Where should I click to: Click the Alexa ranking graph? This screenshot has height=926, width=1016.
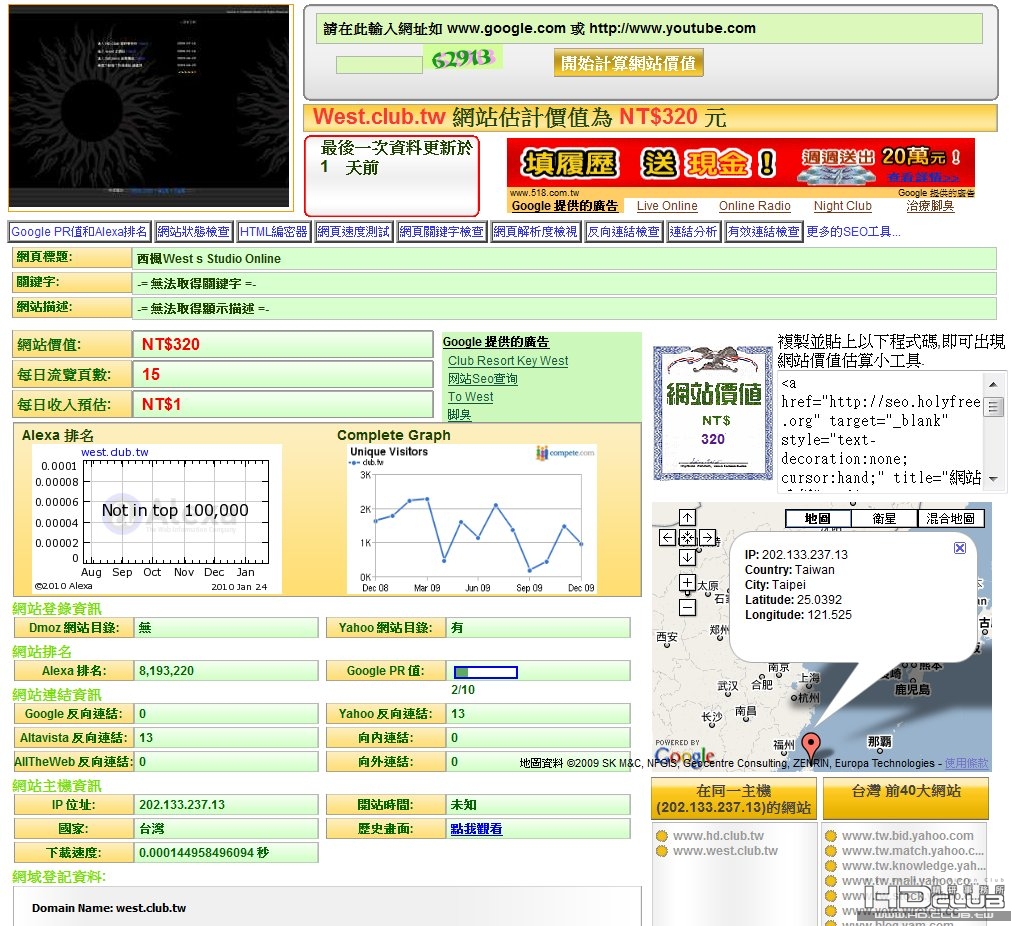click(x=157, y=518)
